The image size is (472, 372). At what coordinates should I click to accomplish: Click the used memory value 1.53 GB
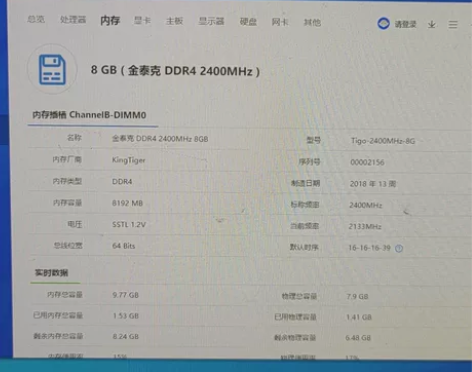pyautogui.click(x=126, y=316)
